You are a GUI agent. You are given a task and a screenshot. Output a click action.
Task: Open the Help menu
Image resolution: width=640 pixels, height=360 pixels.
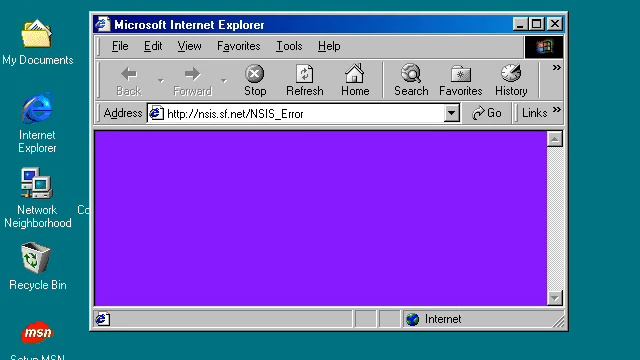[329, 46]
